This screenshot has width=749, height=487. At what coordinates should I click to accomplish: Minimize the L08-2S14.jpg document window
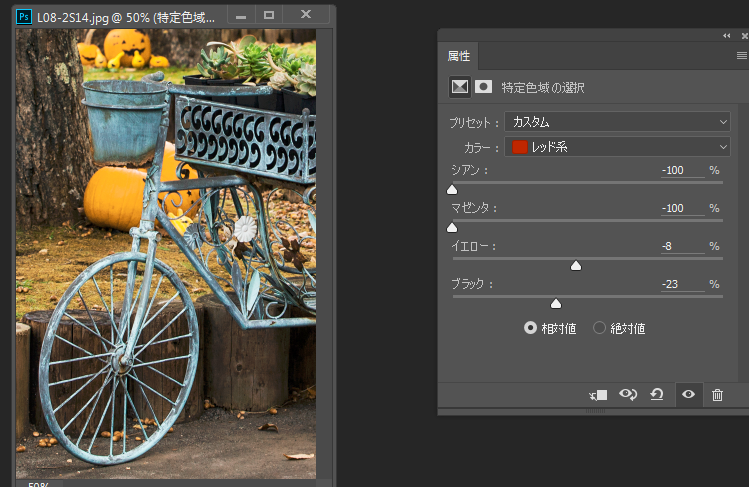tap(241, 15)
